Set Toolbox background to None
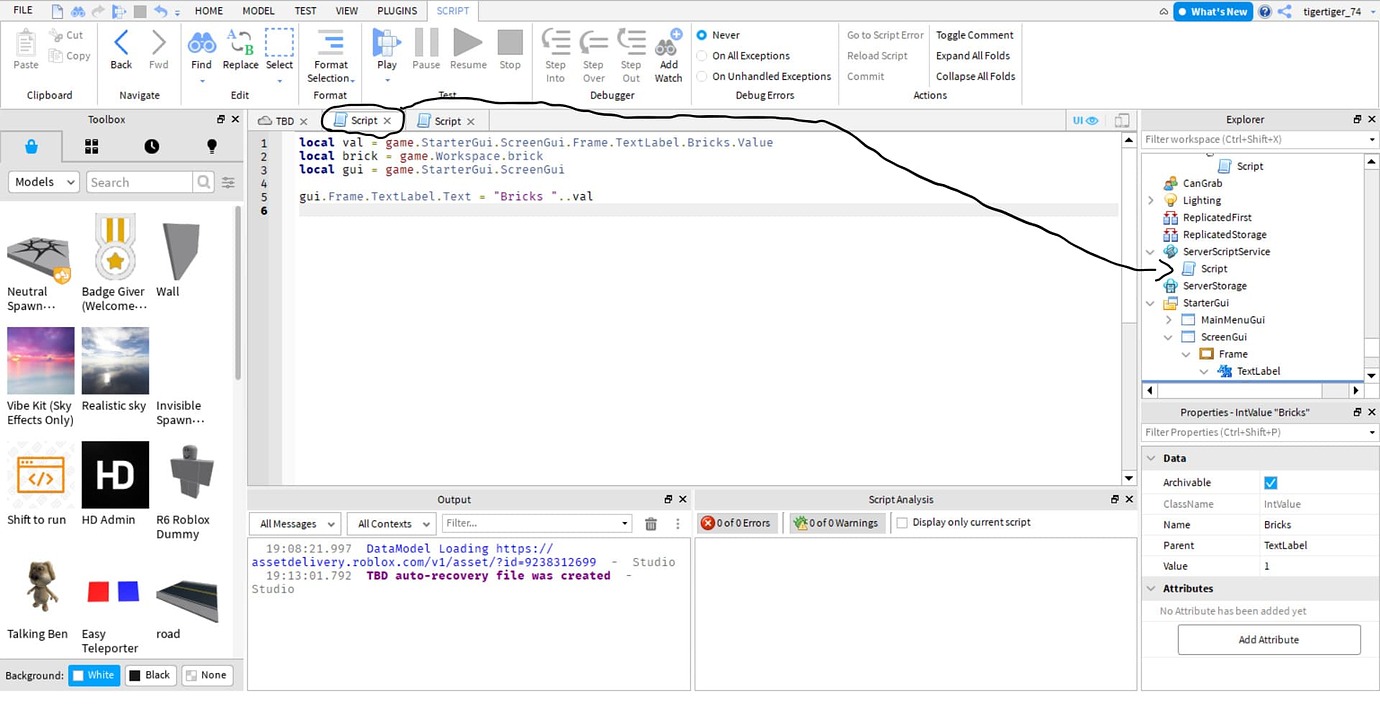 [206, 675]
